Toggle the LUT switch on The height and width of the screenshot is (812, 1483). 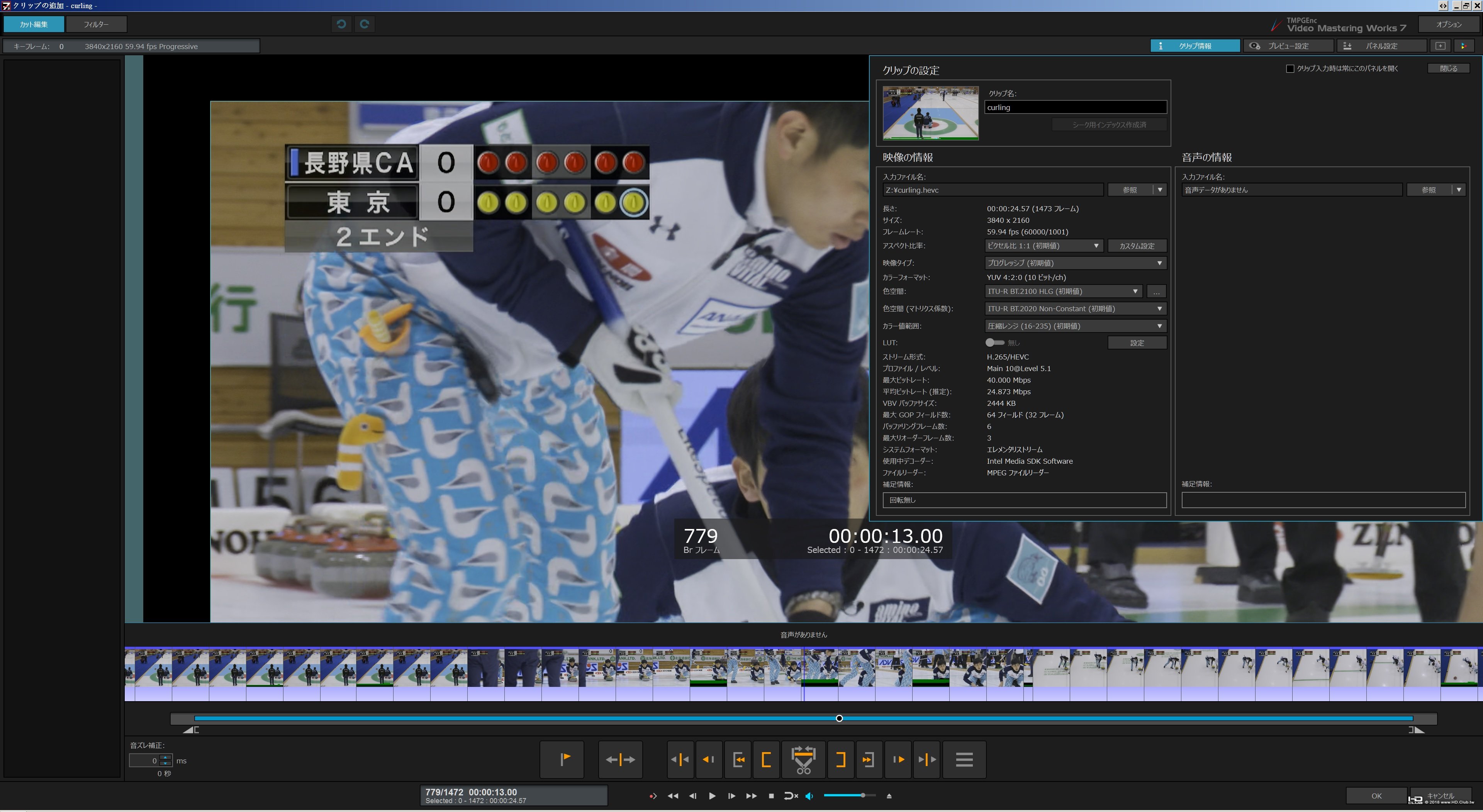click(994, 342)
